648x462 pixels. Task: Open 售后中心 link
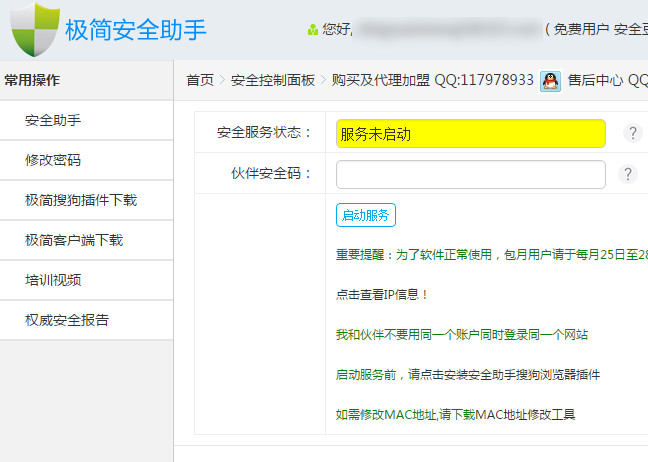click(x=595, y=81)
